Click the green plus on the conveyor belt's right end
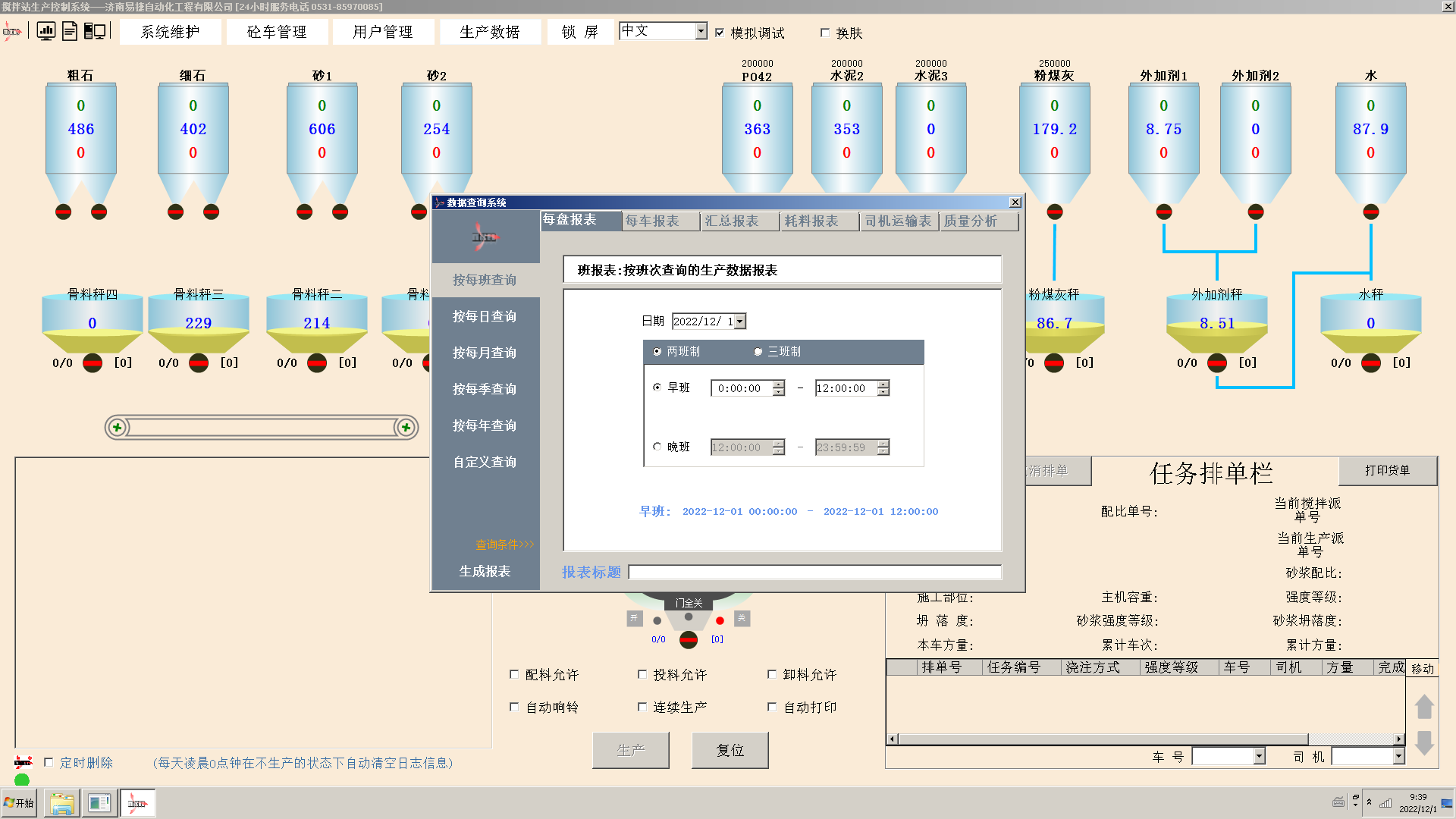The height and width of the screenshot is (819, 1456). (x=406, y=428)
